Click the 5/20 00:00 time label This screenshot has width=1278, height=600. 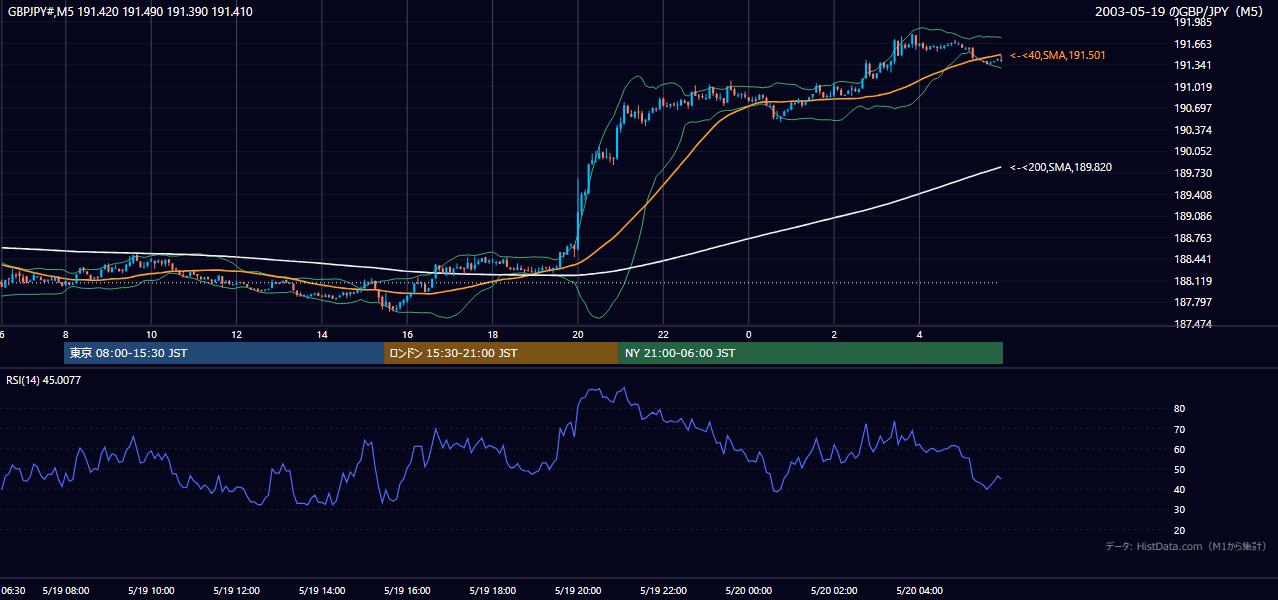coord(749,591)
